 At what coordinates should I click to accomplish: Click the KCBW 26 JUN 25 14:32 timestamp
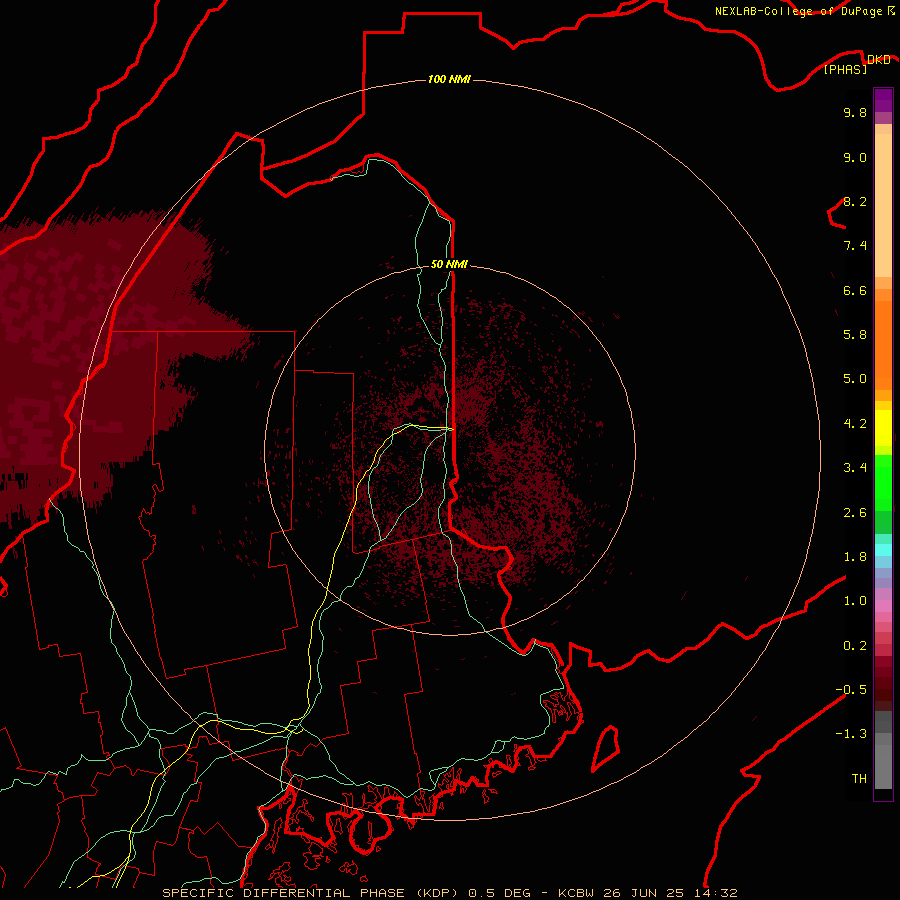tap(647, 893)
